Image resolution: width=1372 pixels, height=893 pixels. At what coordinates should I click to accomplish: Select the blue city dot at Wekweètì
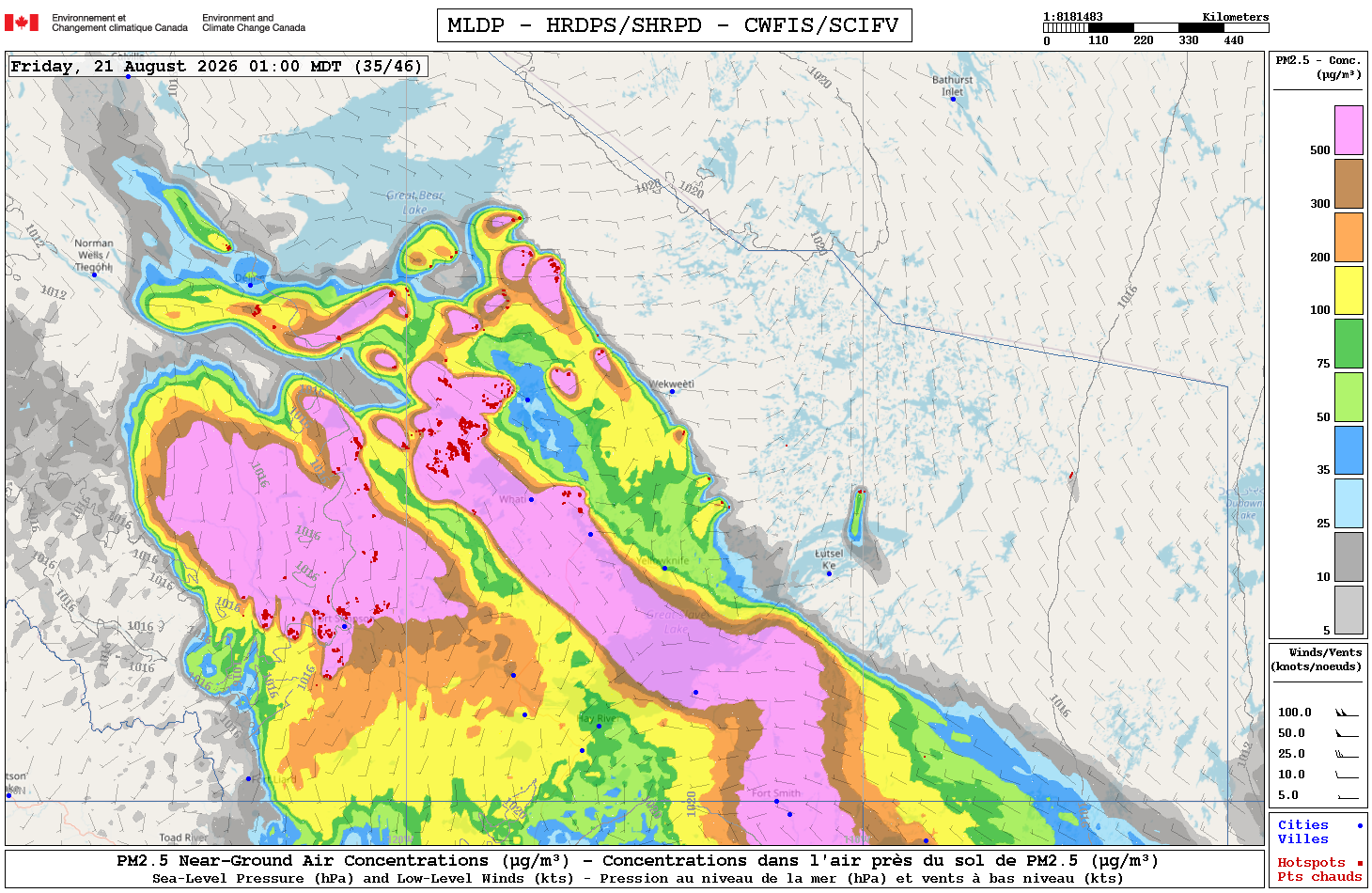coord(672,392)
